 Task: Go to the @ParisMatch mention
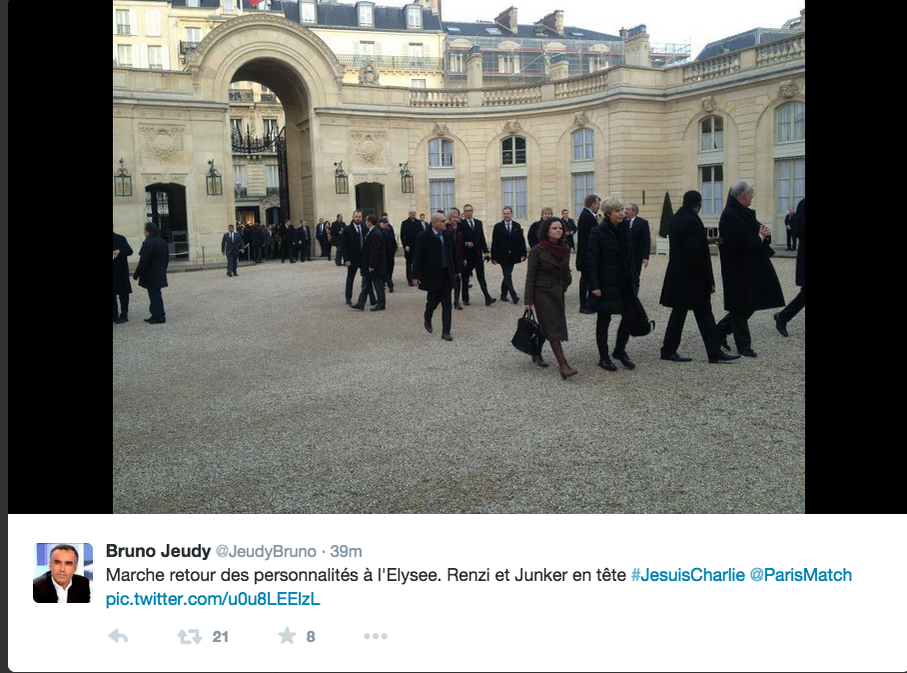(801, 575)
